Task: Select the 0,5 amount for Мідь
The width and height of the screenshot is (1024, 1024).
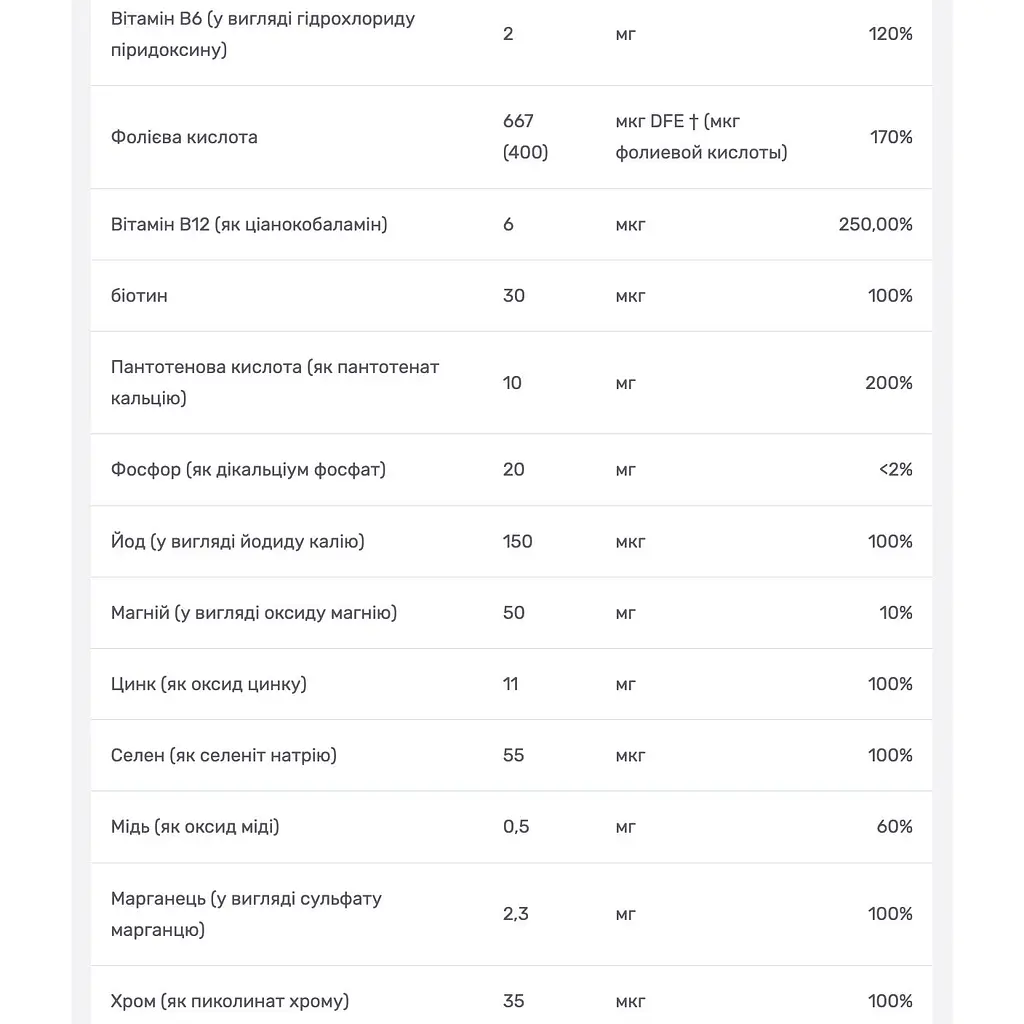Action: (516, 827)
